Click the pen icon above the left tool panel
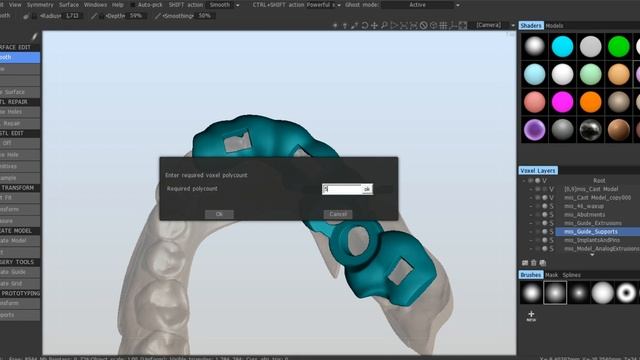The image size is (640, 360). (34, 37)
